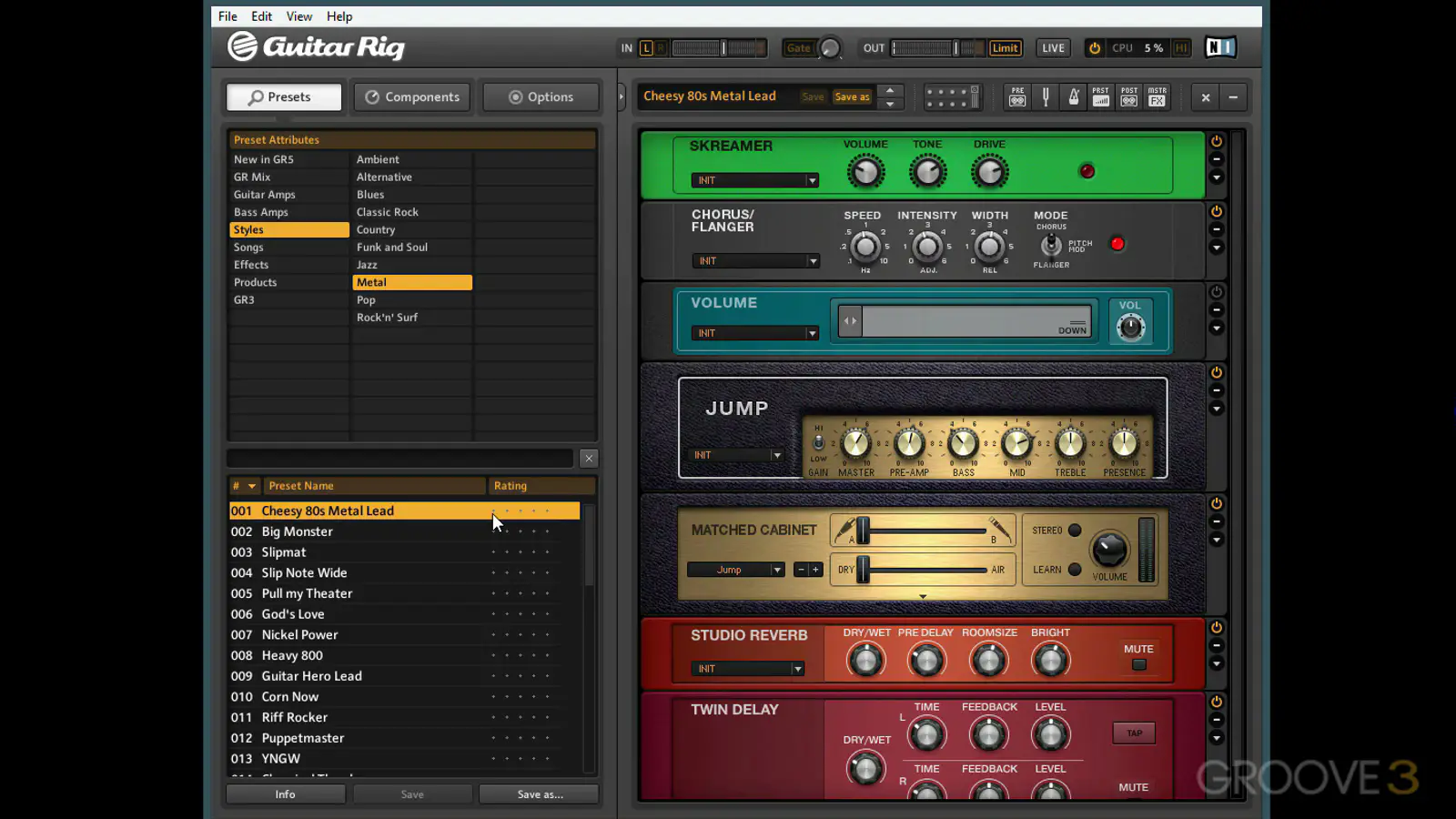The width and height of the screenshot is (1456, 819).
Task: Switch to the Components tab
Action: (412, 97)
